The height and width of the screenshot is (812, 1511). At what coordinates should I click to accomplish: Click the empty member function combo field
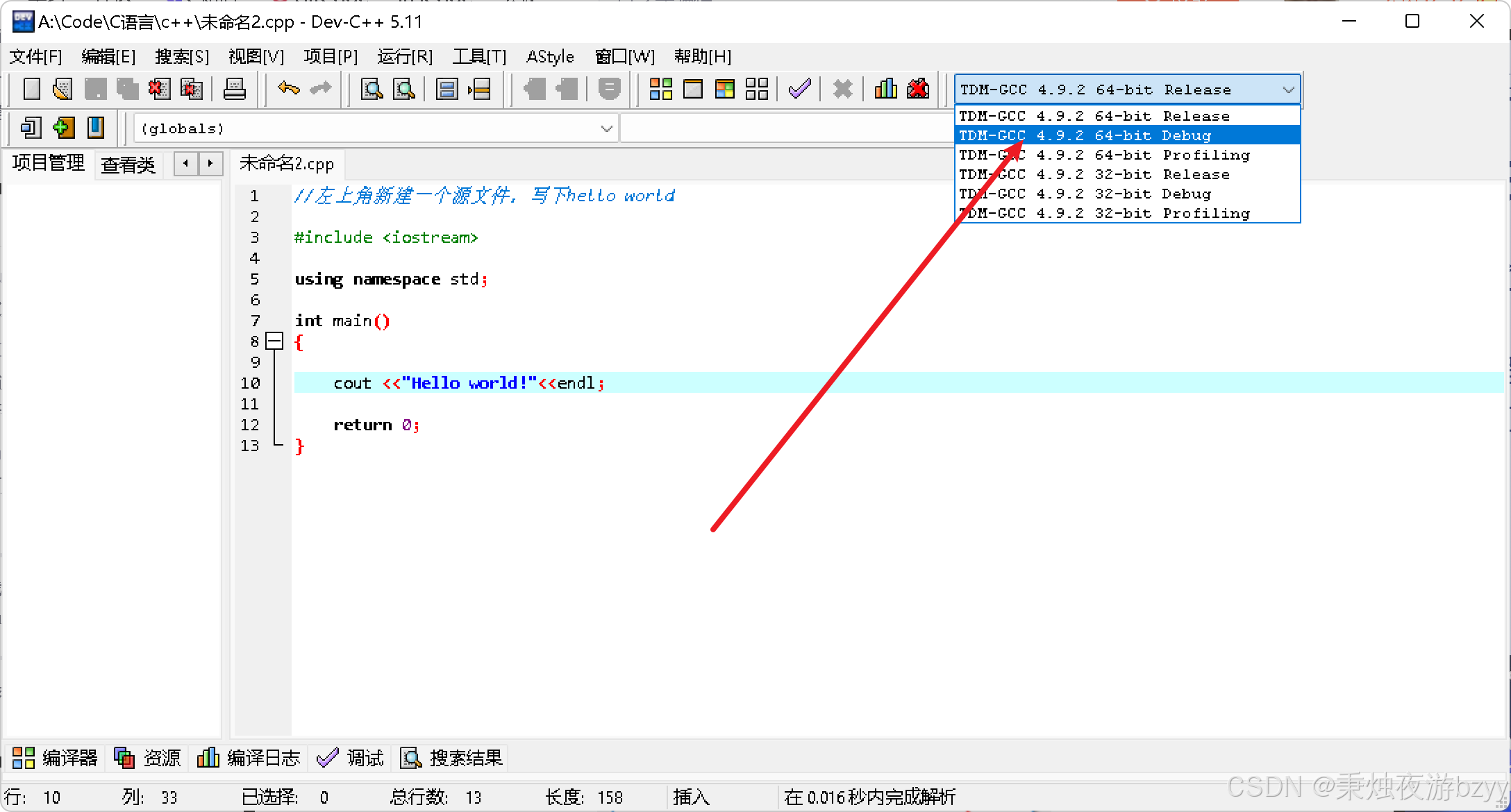tap(785, 128)
